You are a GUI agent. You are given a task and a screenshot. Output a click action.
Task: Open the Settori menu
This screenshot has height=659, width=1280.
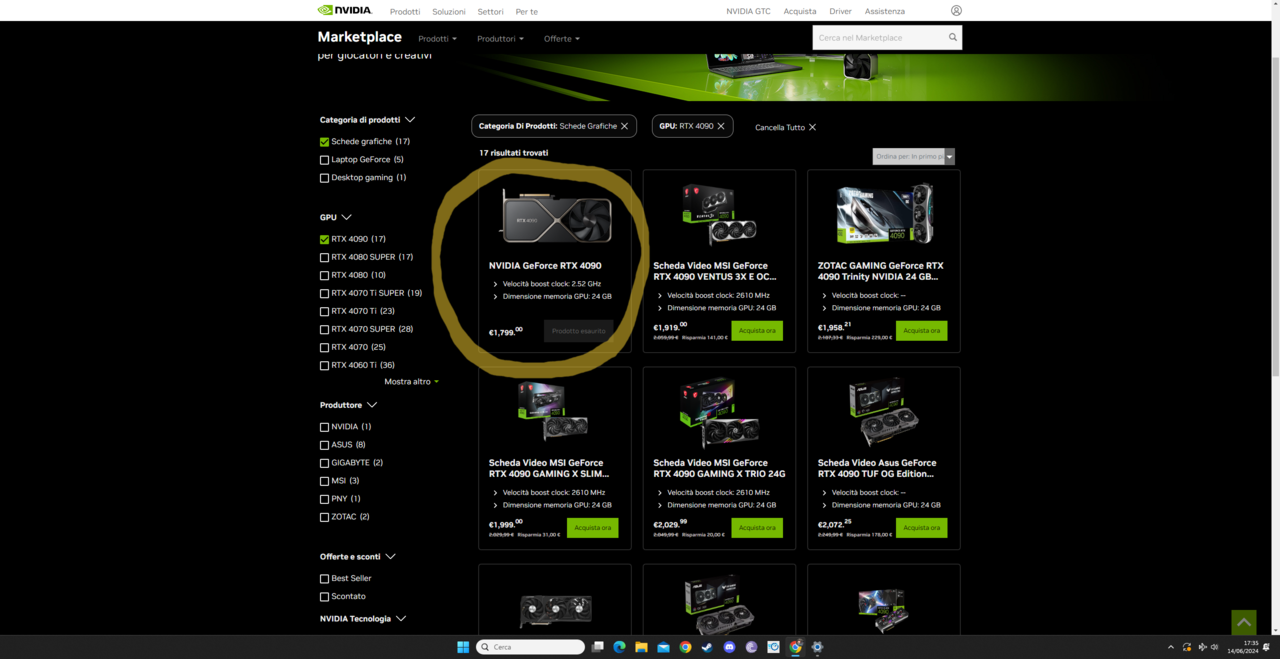coord(490,12)
